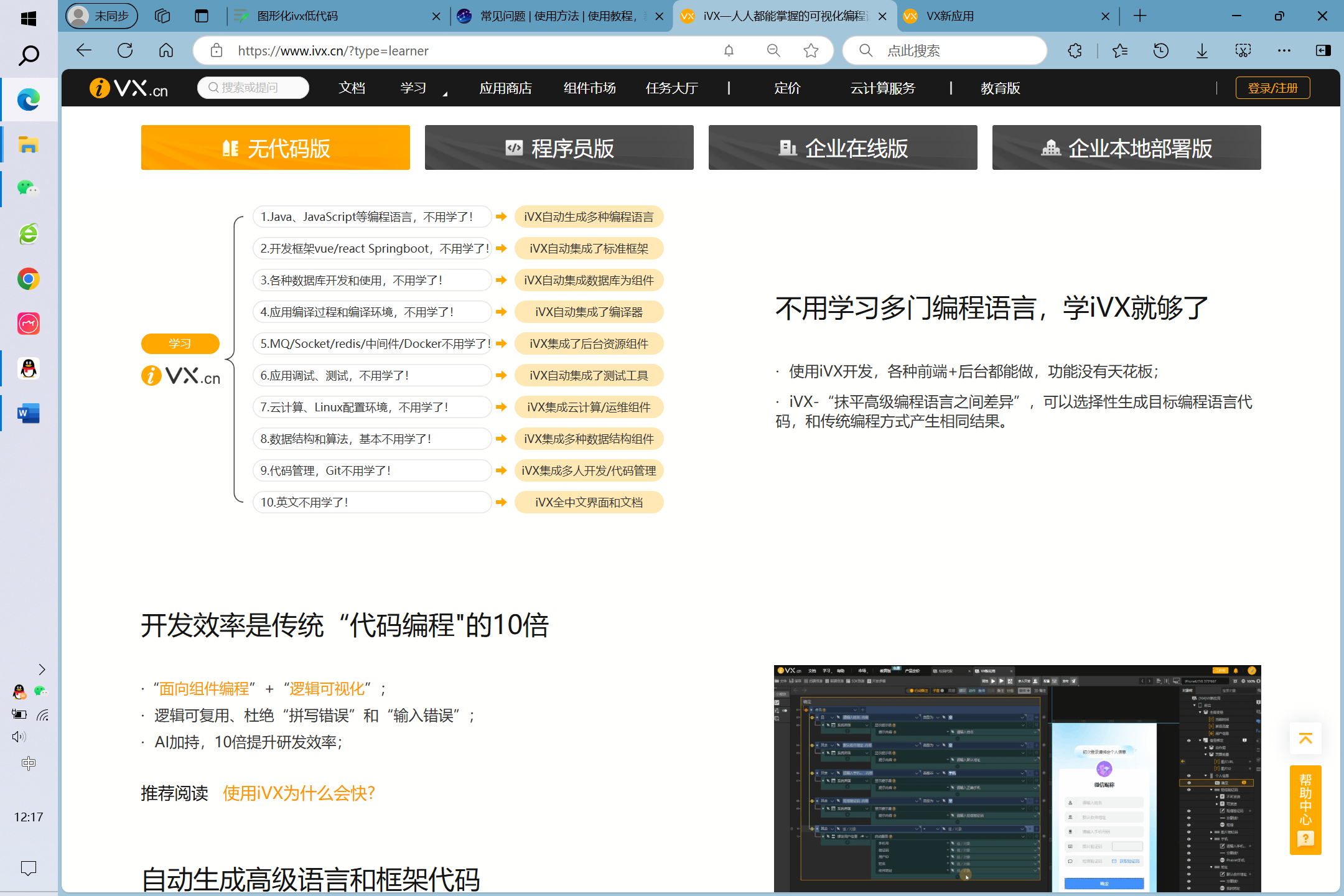The width and height of the screenshot is (1344, 896).
Task: Click the 12:17 taskbar clock
Action: [x=29, y=817]
